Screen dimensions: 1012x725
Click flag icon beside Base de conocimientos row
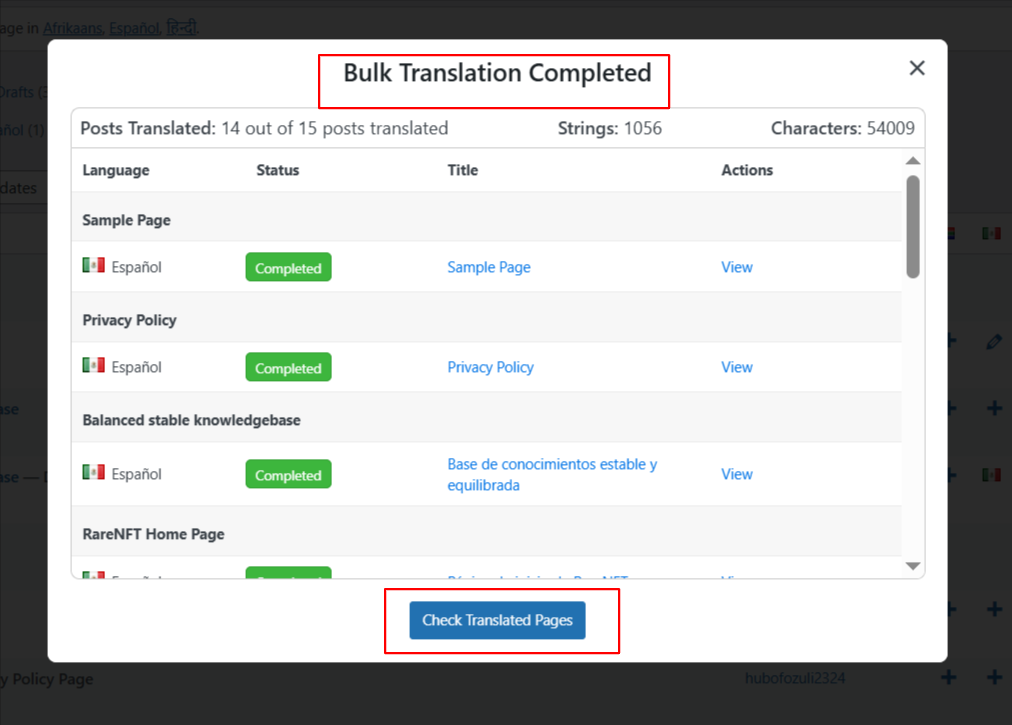tap(94, 473)
